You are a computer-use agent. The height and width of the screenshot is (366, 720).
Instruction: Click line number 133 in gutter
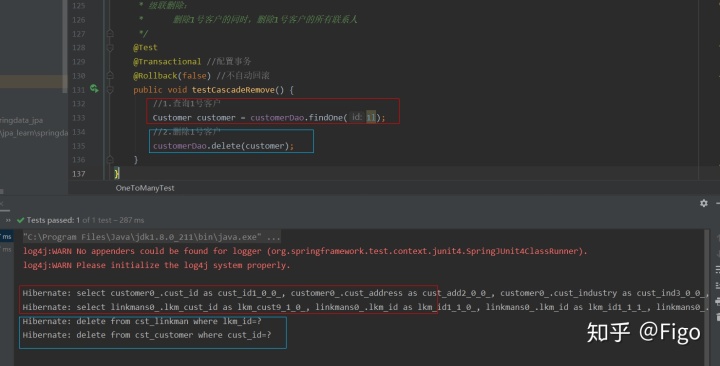pos(79,118)
